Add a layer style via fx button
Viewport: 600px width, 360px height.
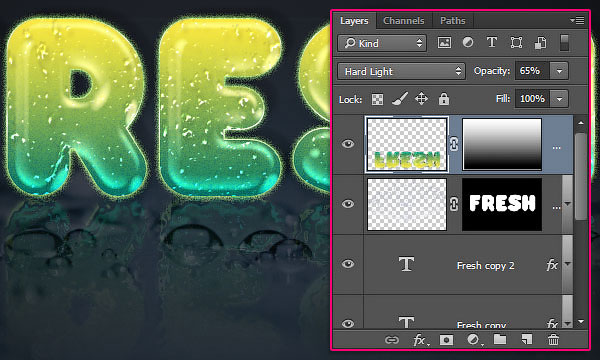(x=421, y=340)
